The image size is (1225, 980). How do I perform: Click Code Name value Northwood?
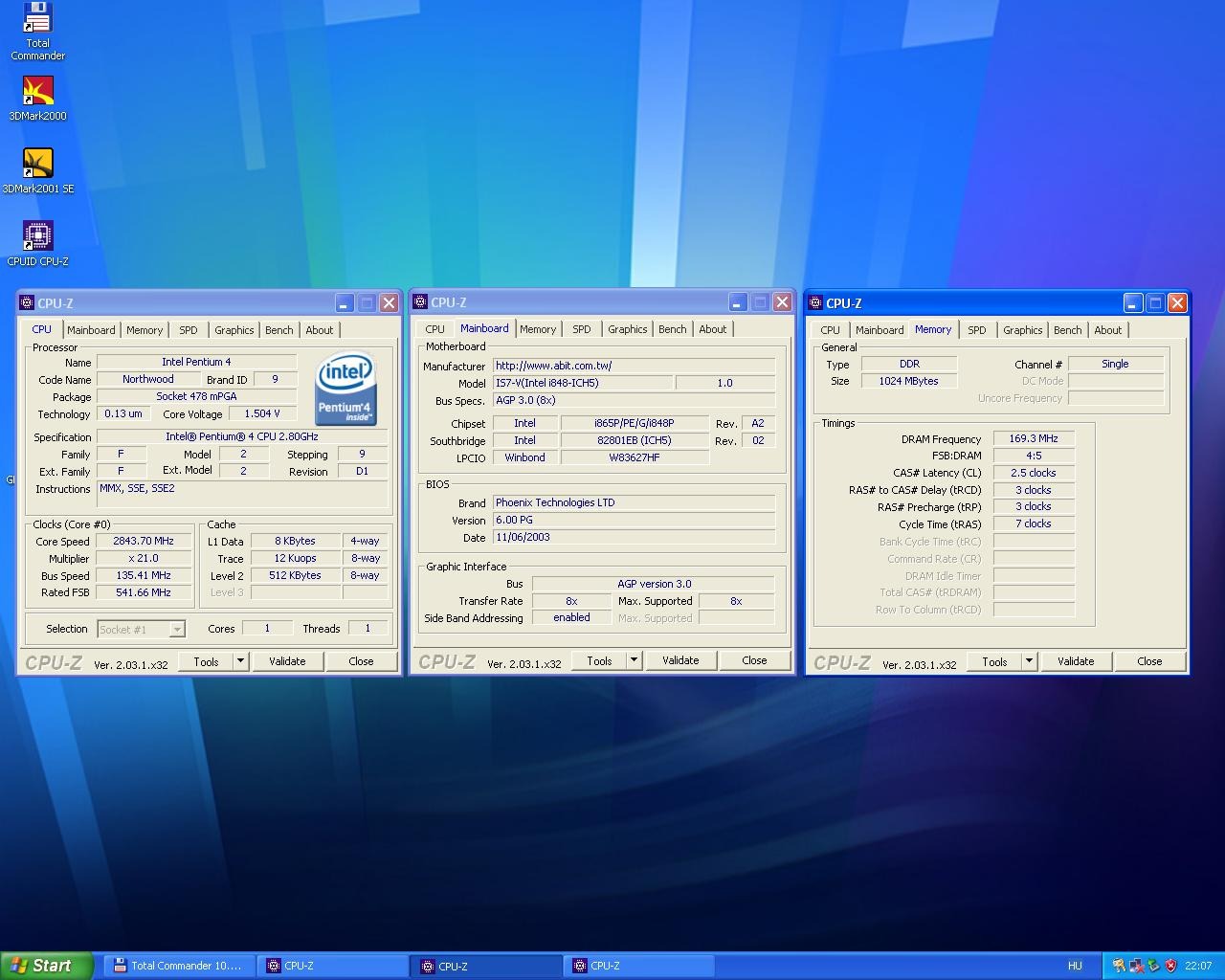(147, 380)
